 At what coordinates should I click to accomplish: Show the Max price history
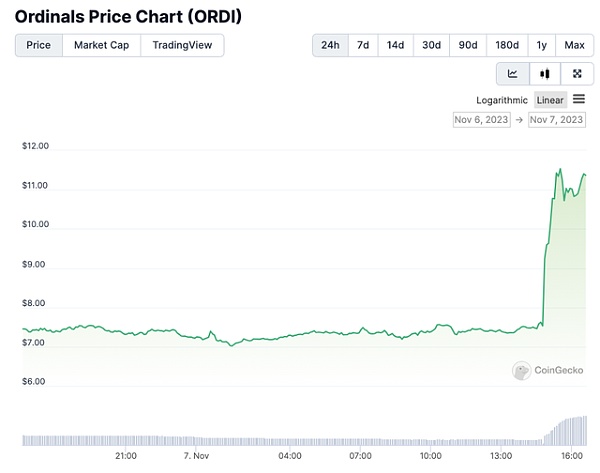tap(574, 45)
